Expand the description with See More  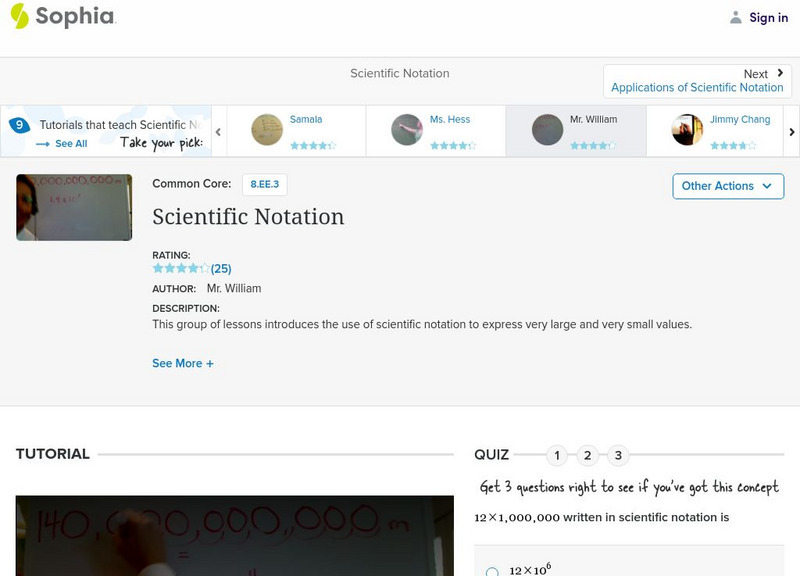coord(183,363)
